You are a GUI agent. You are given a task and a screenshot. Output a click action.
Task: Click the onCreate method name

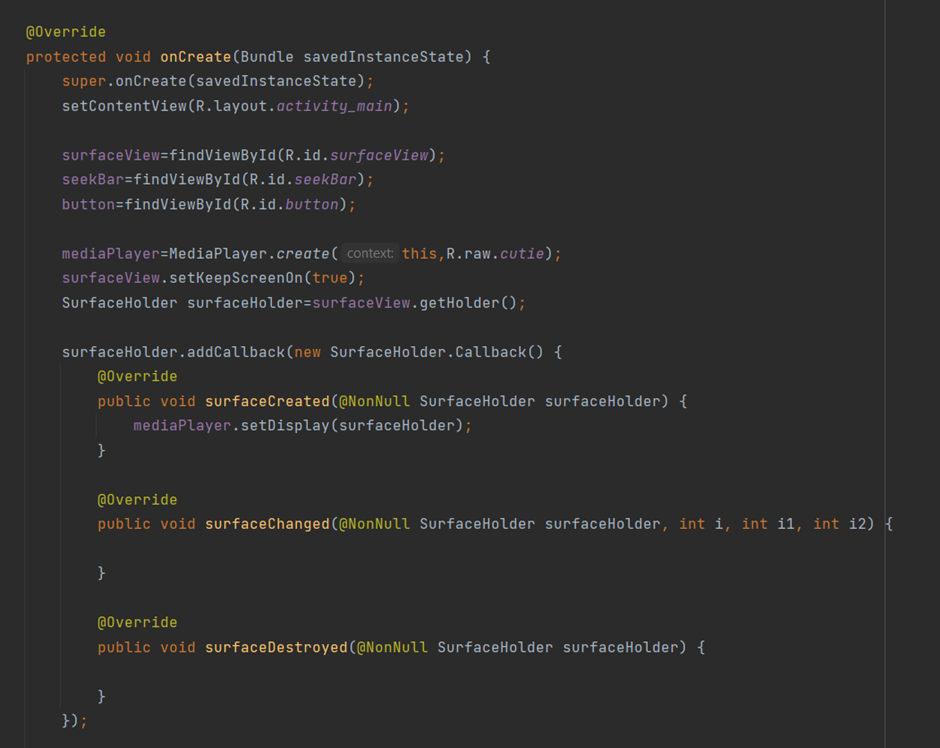coord(196,56)
